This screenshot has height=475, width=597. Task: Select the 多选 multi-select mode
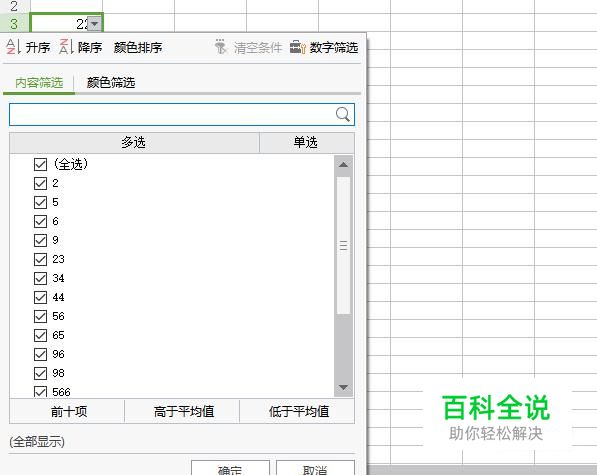point(134,142)
